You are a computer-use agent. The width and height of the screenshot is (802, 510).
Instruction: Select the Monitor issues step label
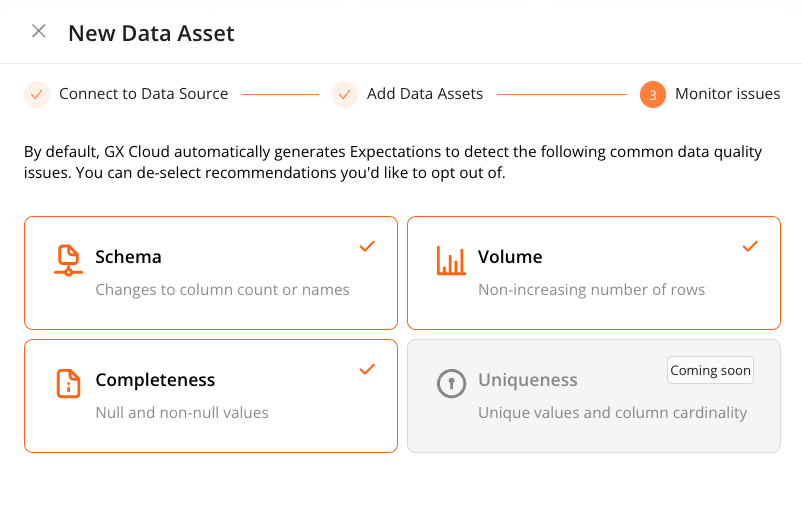coord(727,94)
